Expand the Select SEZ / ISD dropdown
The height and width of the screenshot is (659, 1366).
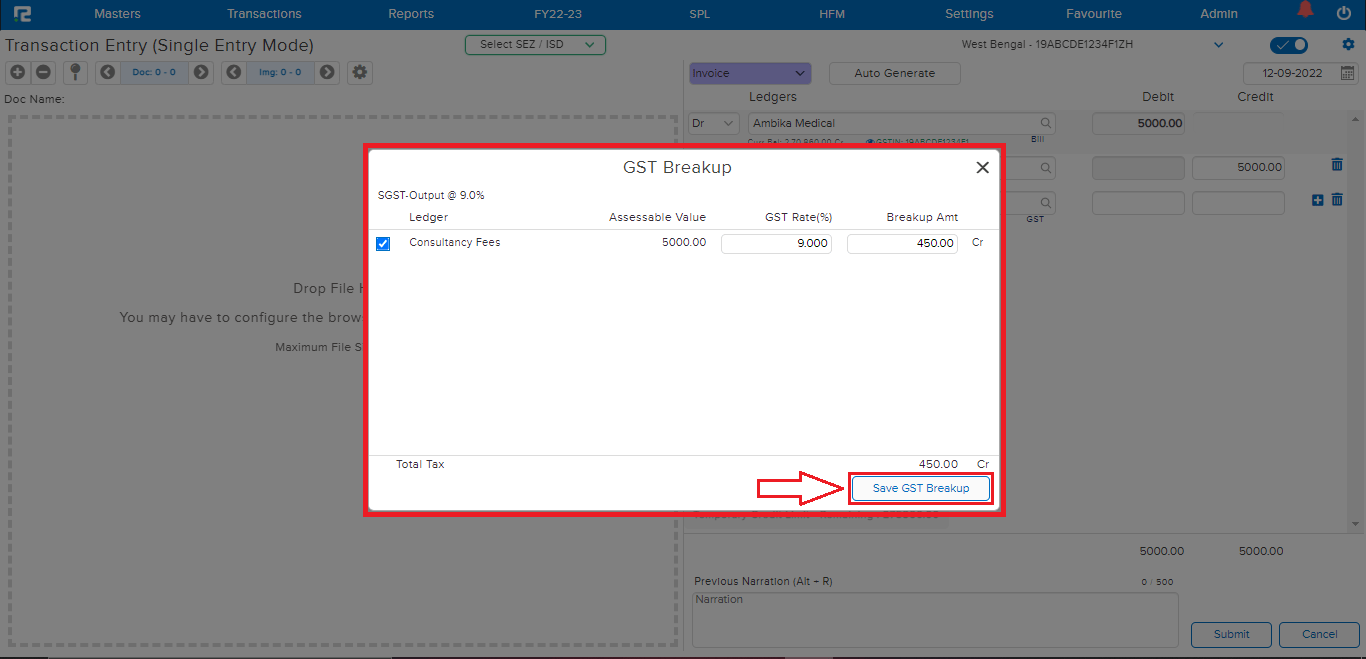coord(535,45)
